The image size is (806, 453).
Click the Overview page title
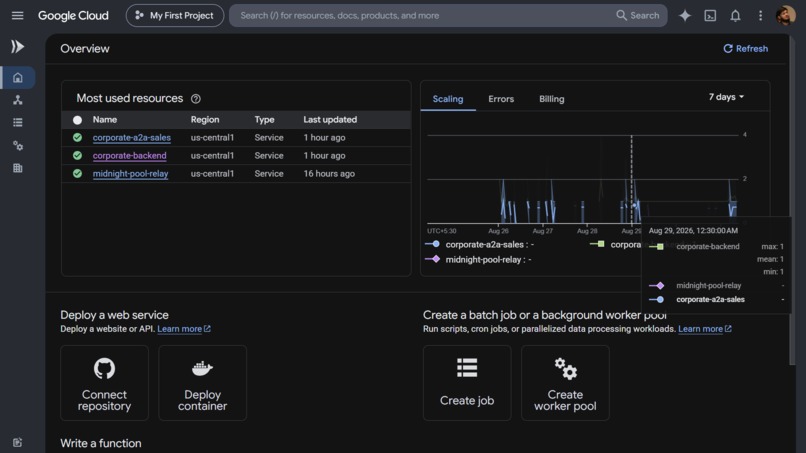tap(85, 48)
